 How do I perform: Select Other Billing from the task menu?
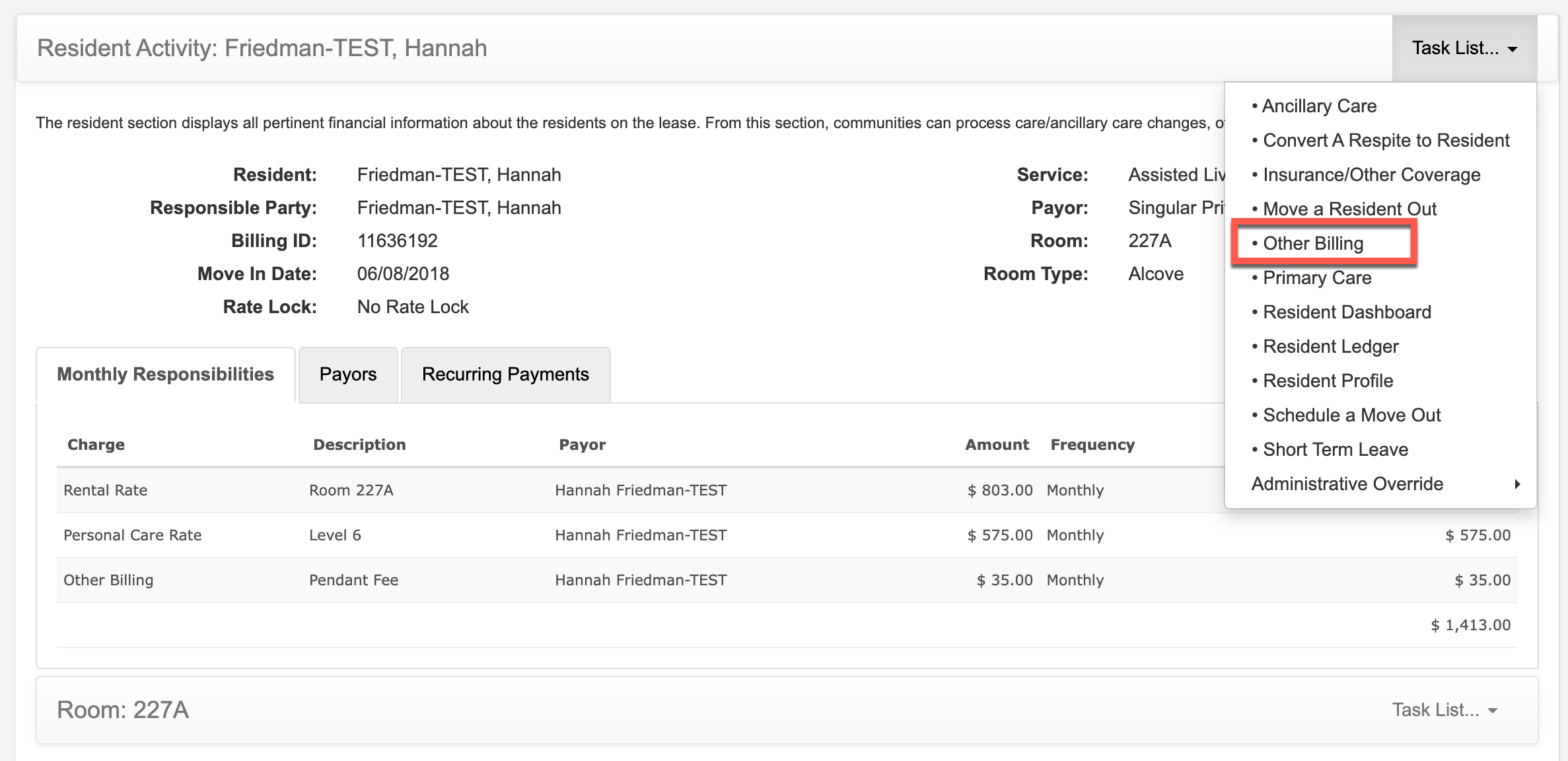(1312, 244)
